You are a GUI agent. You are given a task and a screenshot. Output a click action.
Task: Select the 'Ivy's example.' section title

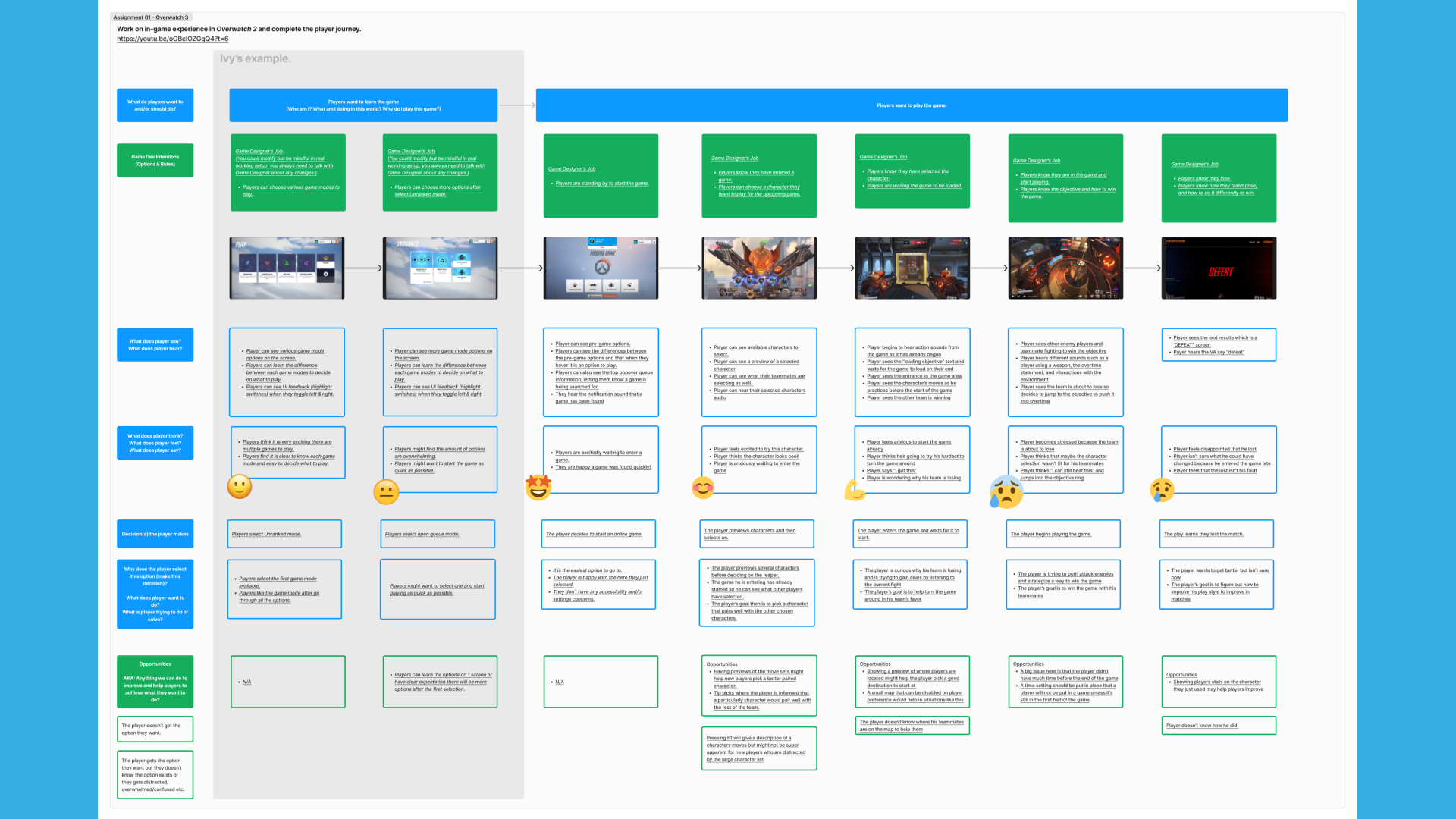coord(255,58)
